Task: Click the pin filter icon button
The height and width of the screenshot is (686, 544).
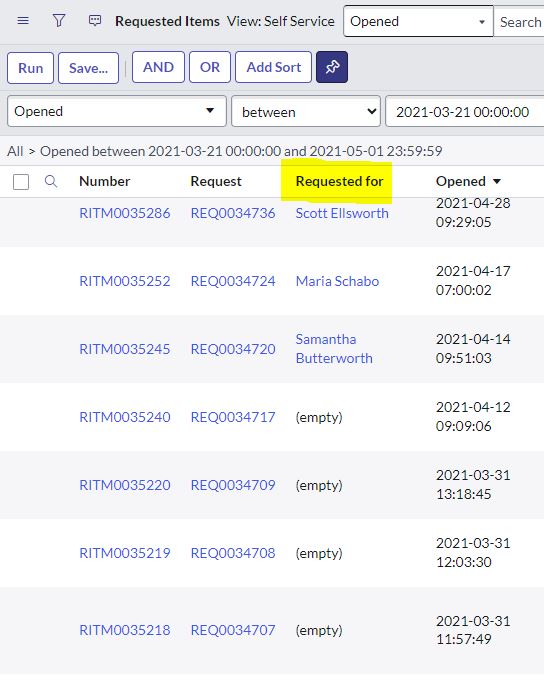Action: [332, 67]
